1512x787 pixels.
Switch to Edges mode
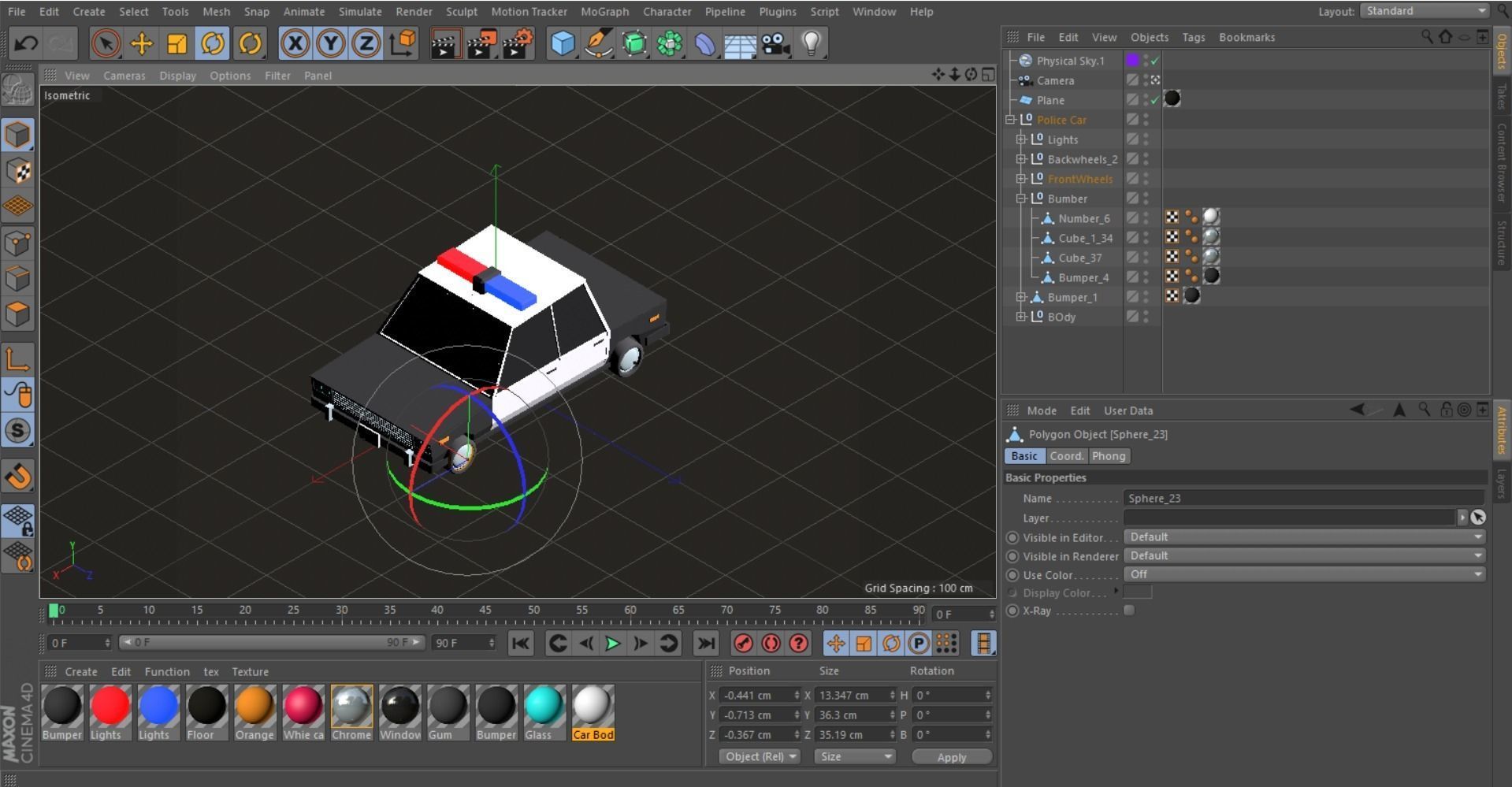tap(18, 279)
